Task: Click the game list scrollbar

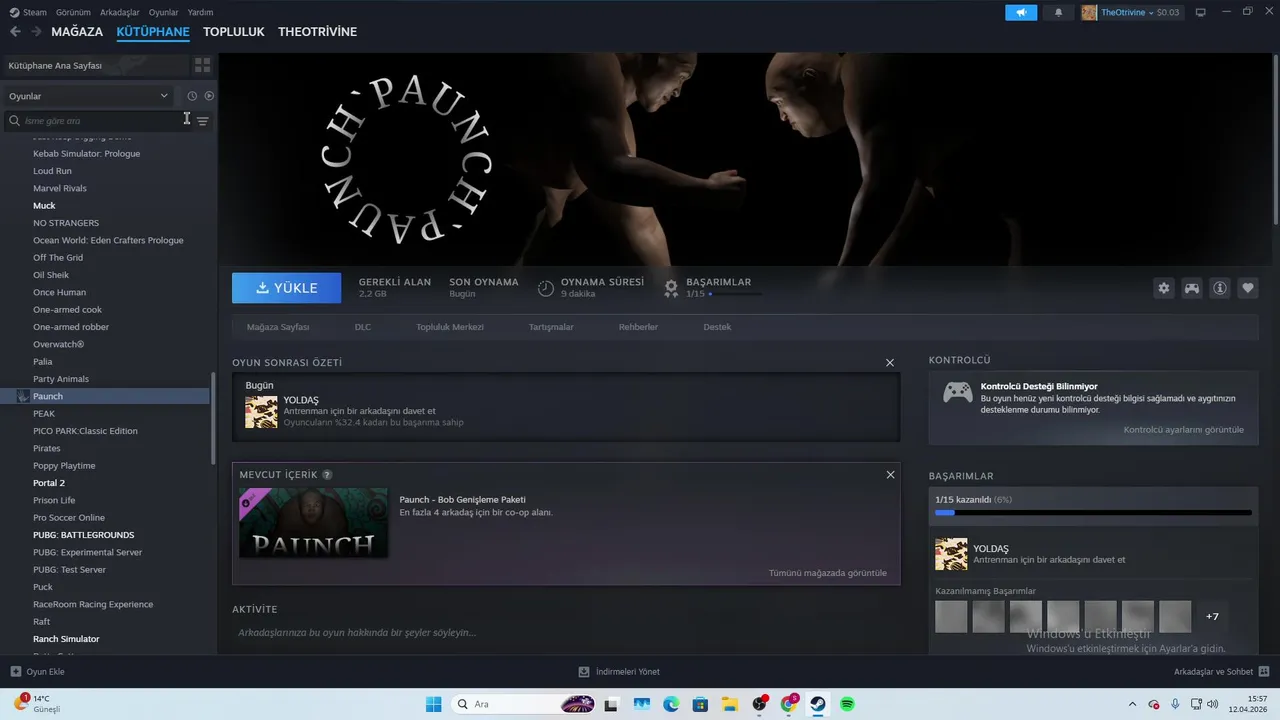Action: (213, 418)
